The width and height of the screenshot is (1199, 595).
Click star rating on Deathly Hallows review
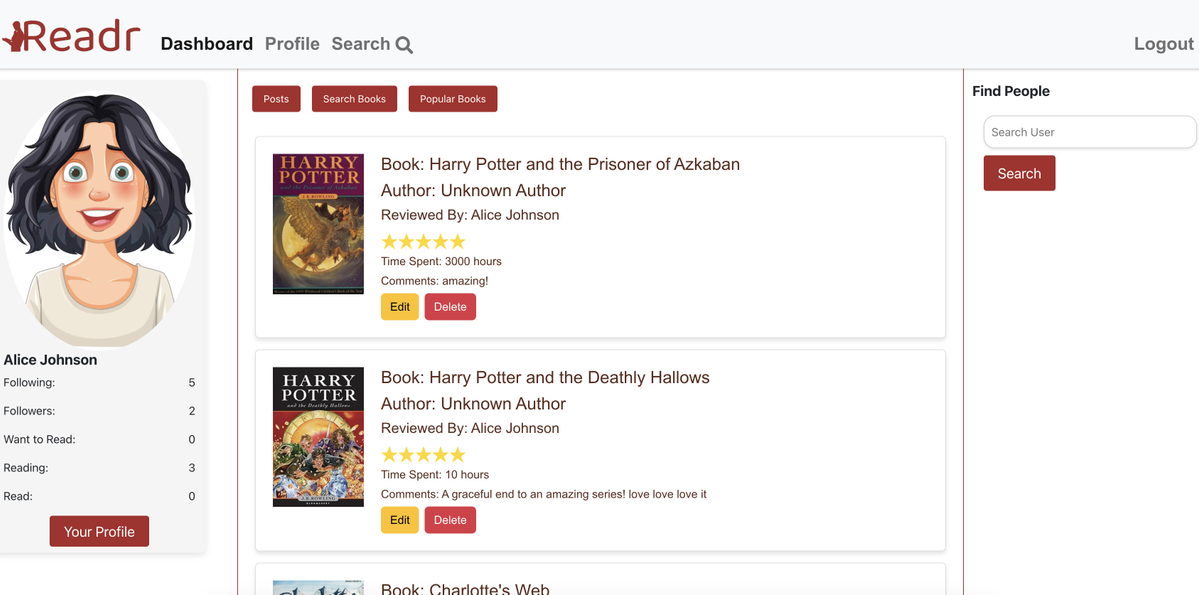tap(423, 455)
